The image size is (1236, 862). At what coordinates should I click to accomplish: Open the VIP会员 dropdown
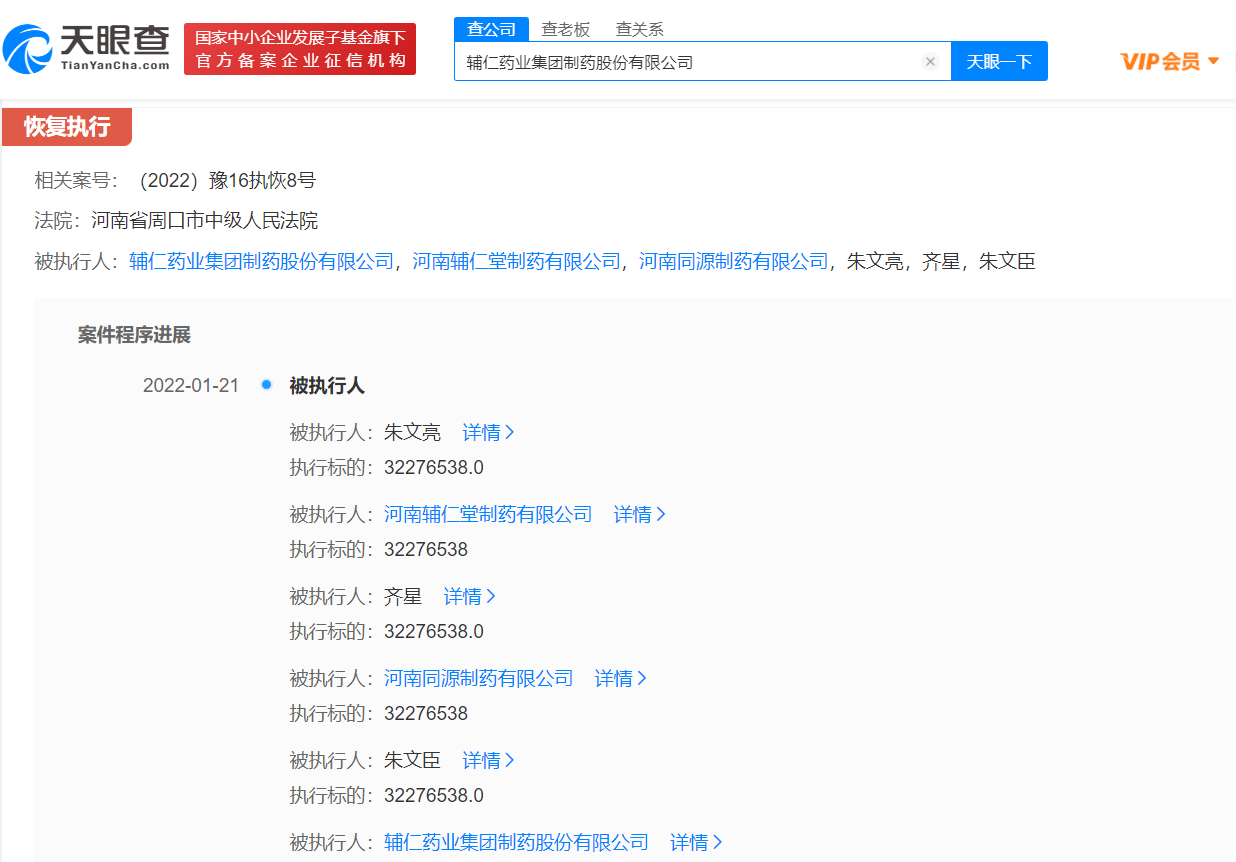pos(1169,61)
